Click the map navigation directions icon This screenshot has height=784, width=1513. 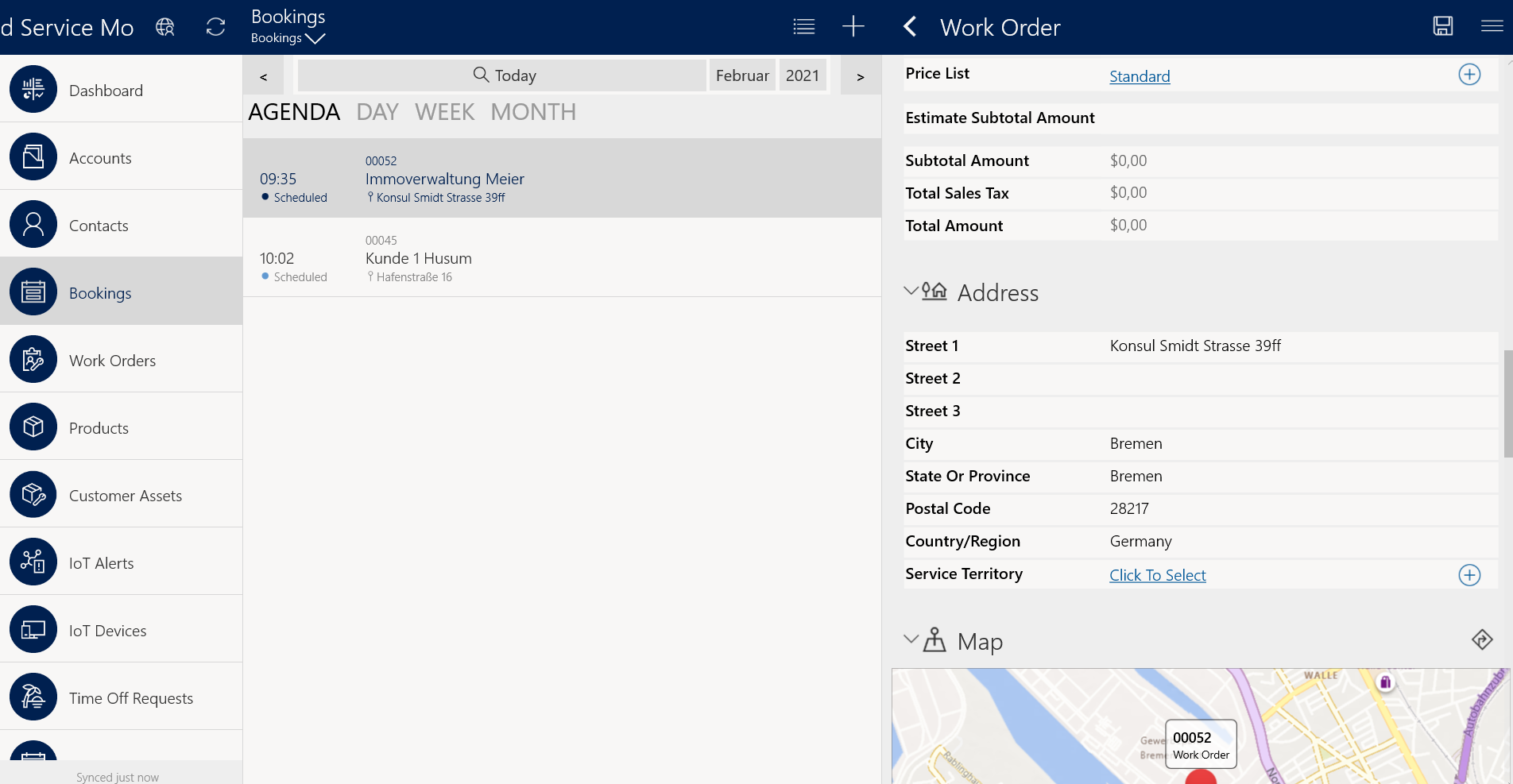(x=1481, y=639)
